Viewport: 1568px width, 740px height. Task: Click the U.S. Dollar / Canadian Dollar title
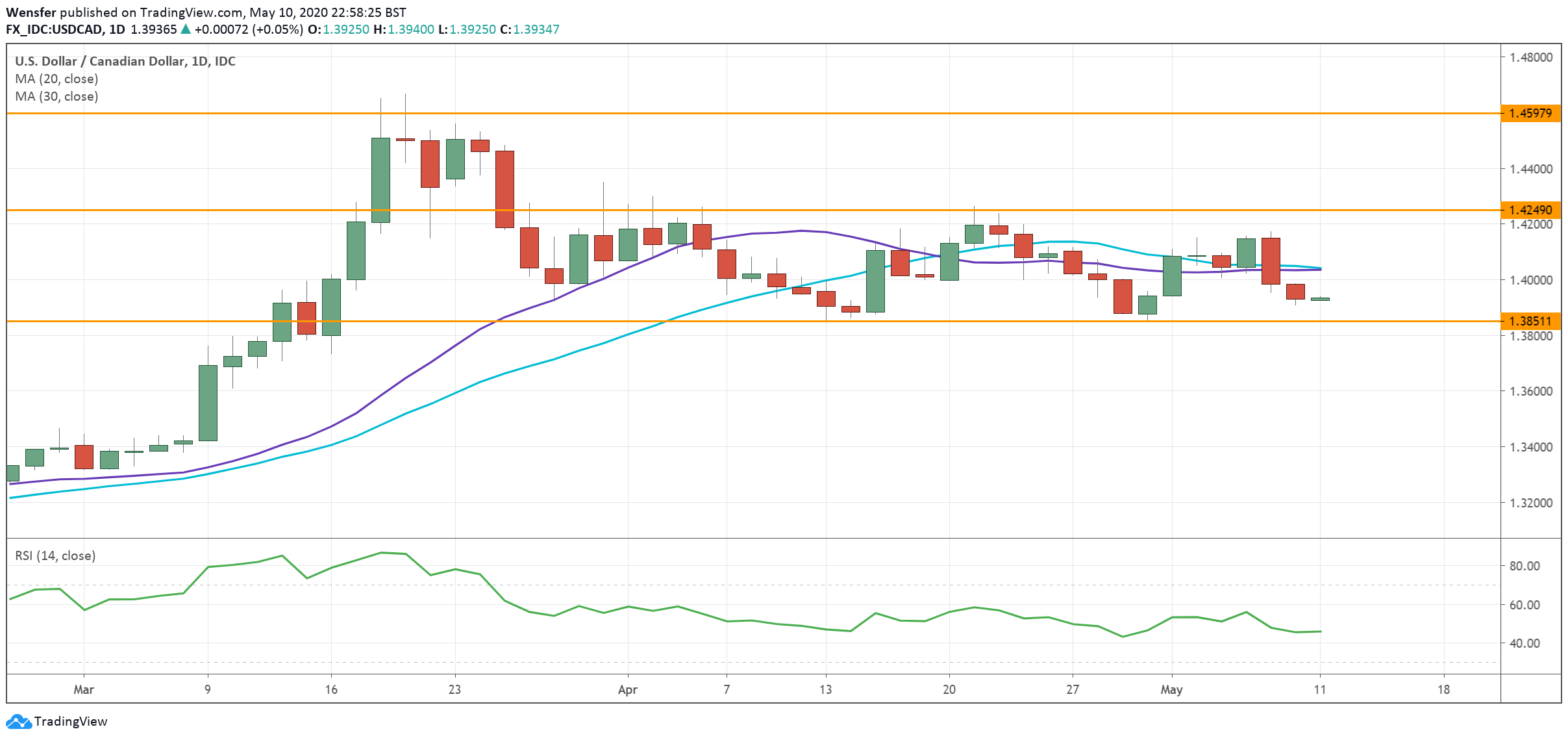coord(101,61)
